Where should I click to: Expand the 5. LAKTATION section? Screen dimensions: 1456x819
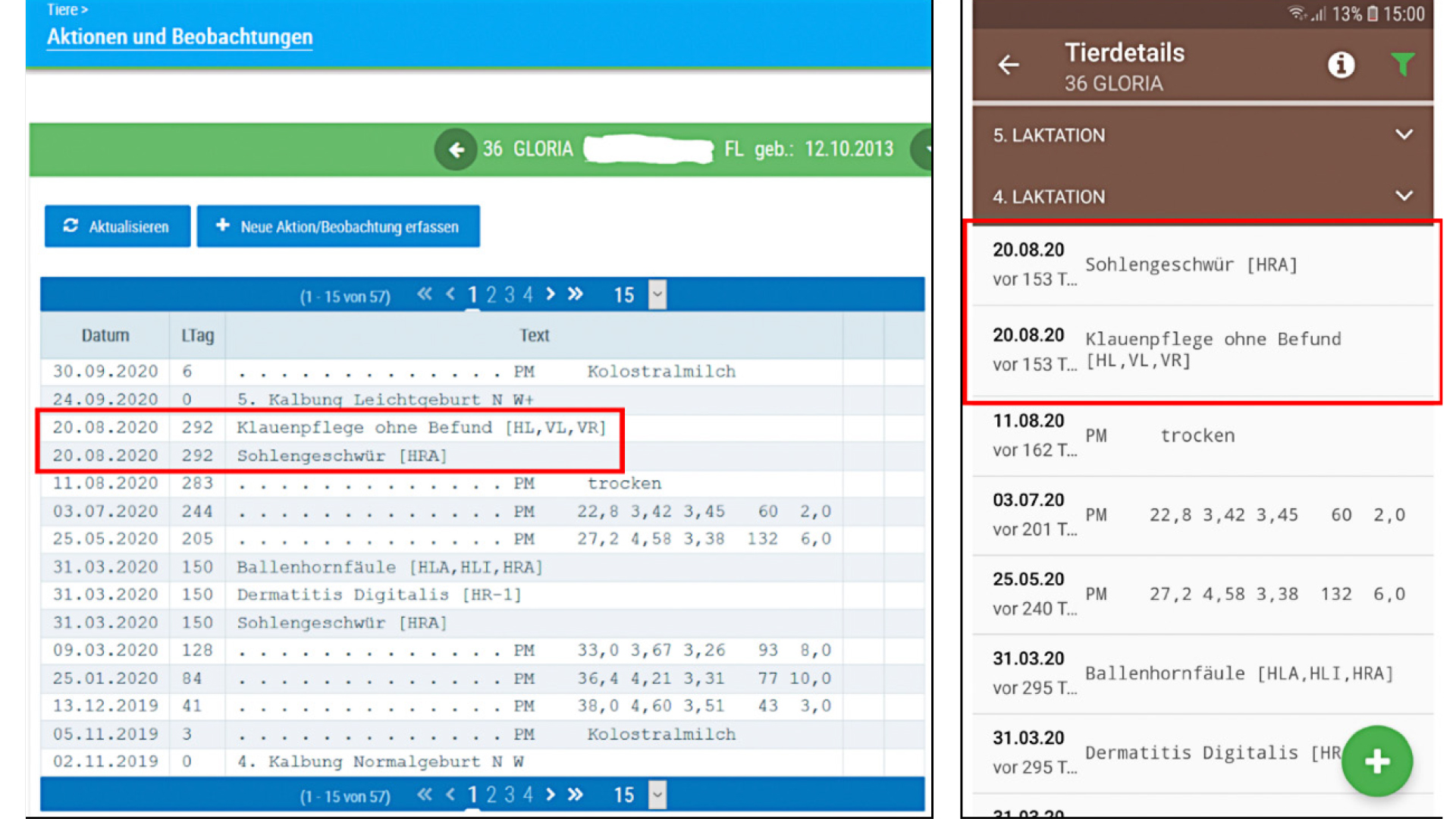coord(1404,135)
